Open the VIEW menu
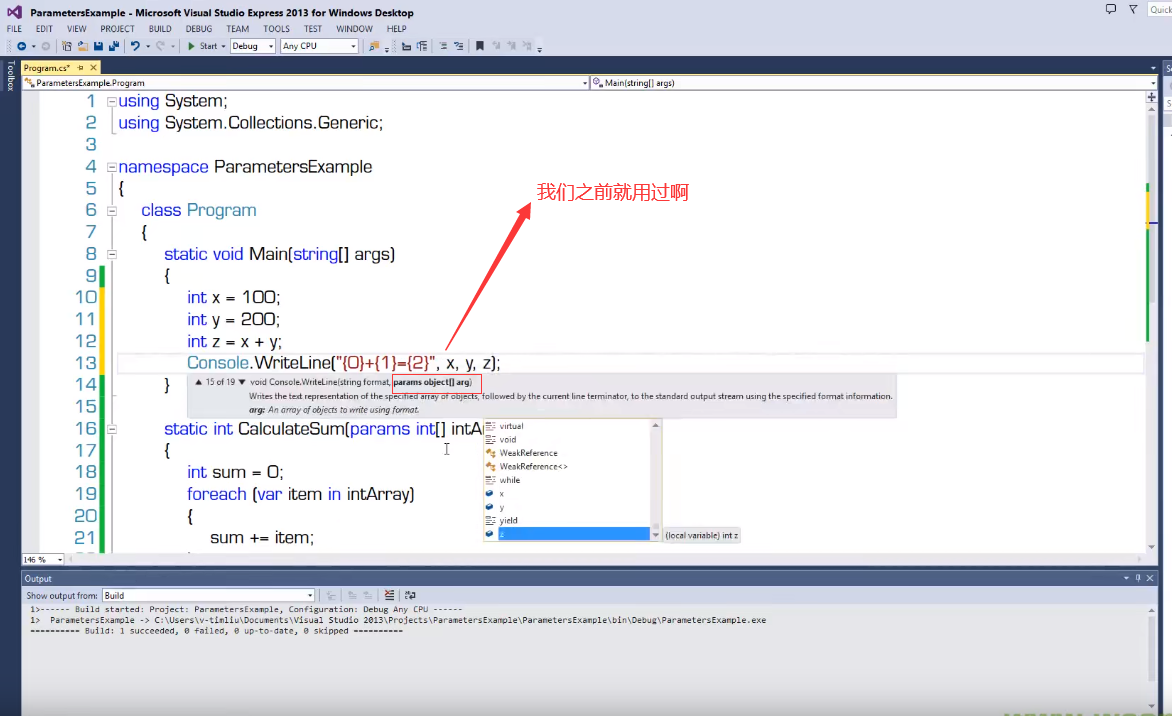 76,29
